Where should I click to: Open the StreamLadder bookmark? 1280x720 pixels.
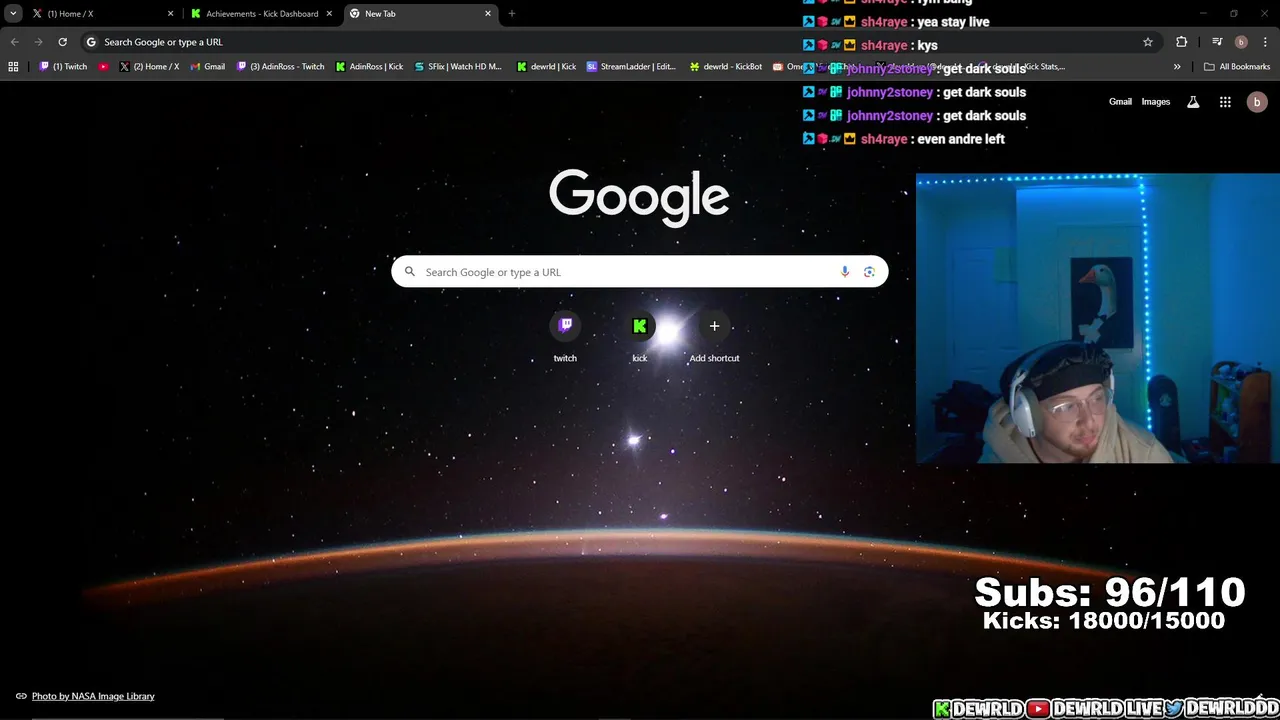pos(632,67)
